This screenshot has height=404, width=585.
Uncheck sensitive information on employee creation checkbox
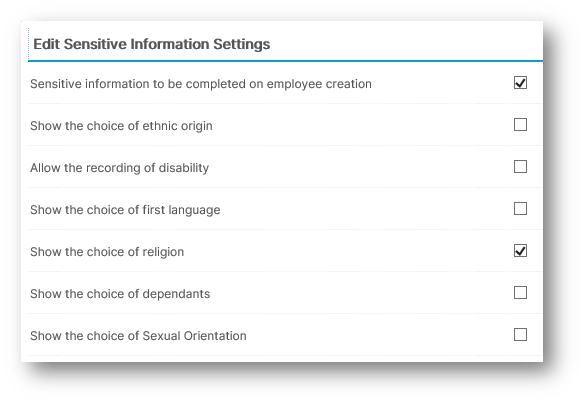pyautogui.click(x=520, y=83)
